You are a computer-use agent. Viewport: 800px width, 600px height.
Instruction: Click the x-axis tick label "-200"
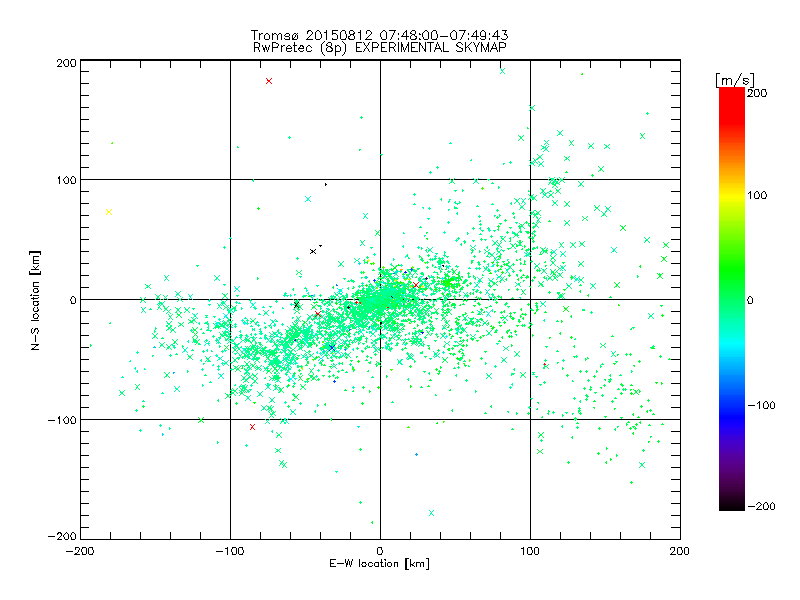click(80, 552)
